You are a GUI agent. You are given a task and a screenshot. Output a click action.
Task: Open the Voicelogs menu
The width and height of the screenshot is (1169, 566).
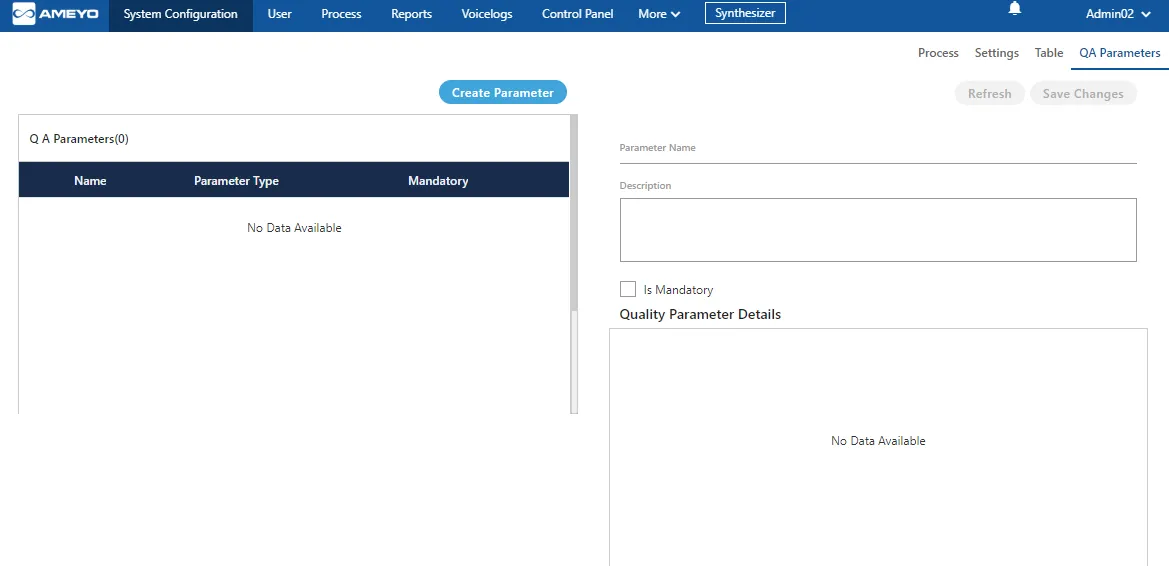[x=487, y=14]
